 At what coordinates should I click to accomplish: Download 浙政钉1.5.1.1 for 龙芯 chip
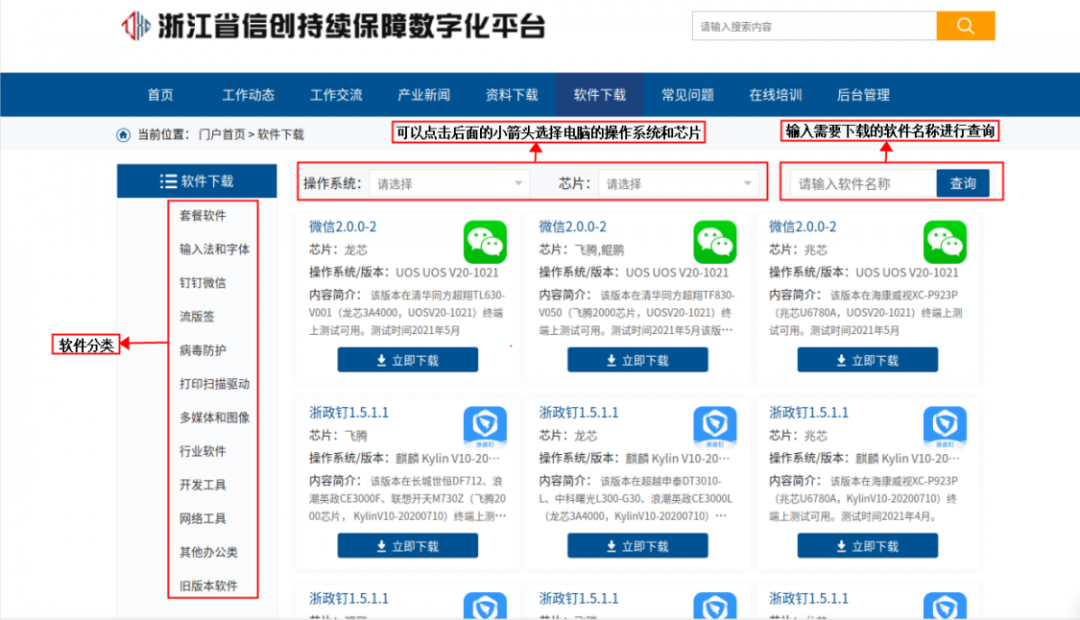coord(638,546)
